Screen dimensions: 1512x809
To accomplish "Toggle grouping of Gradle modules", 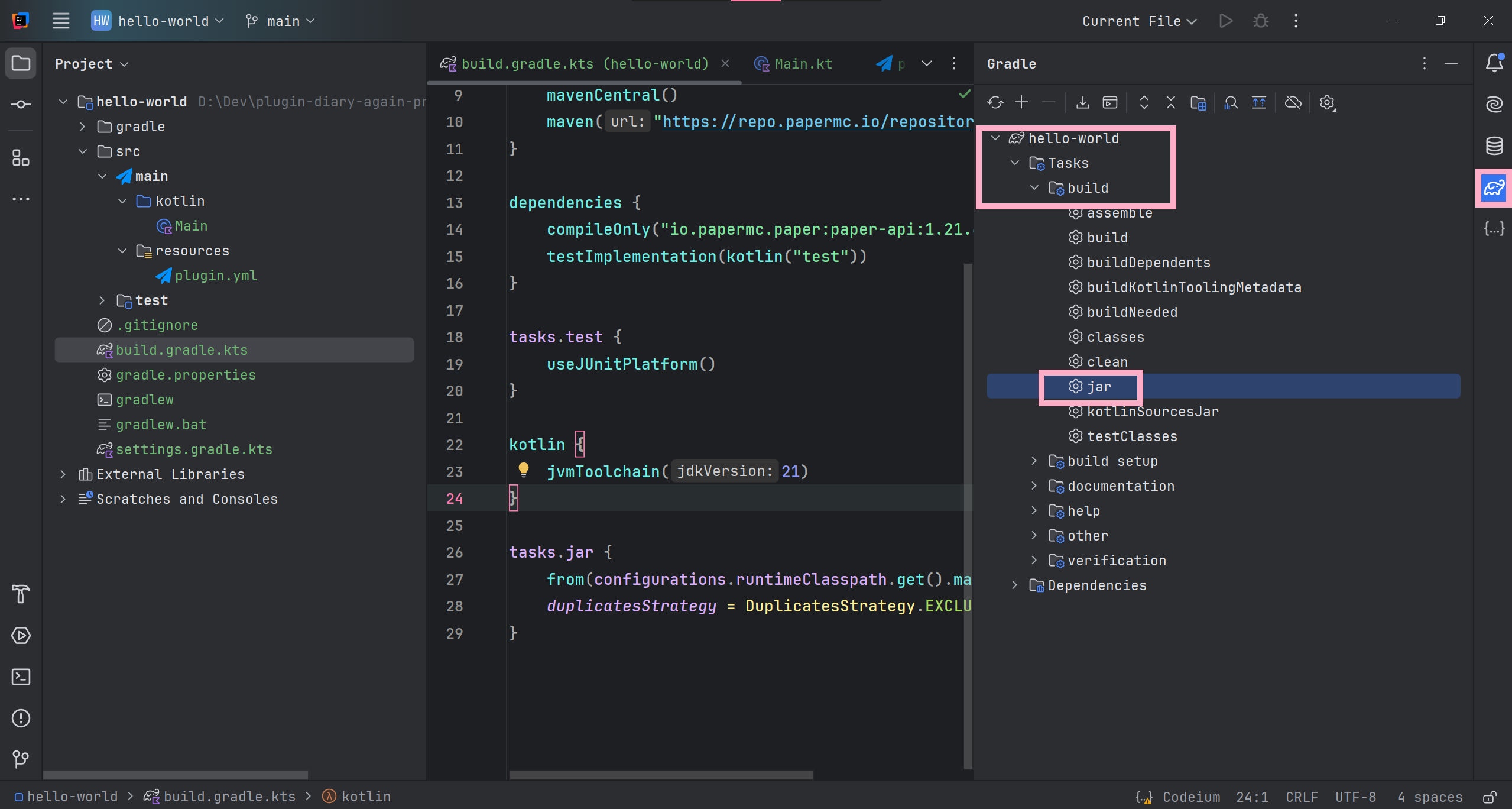I will [x=1199, y=102].
